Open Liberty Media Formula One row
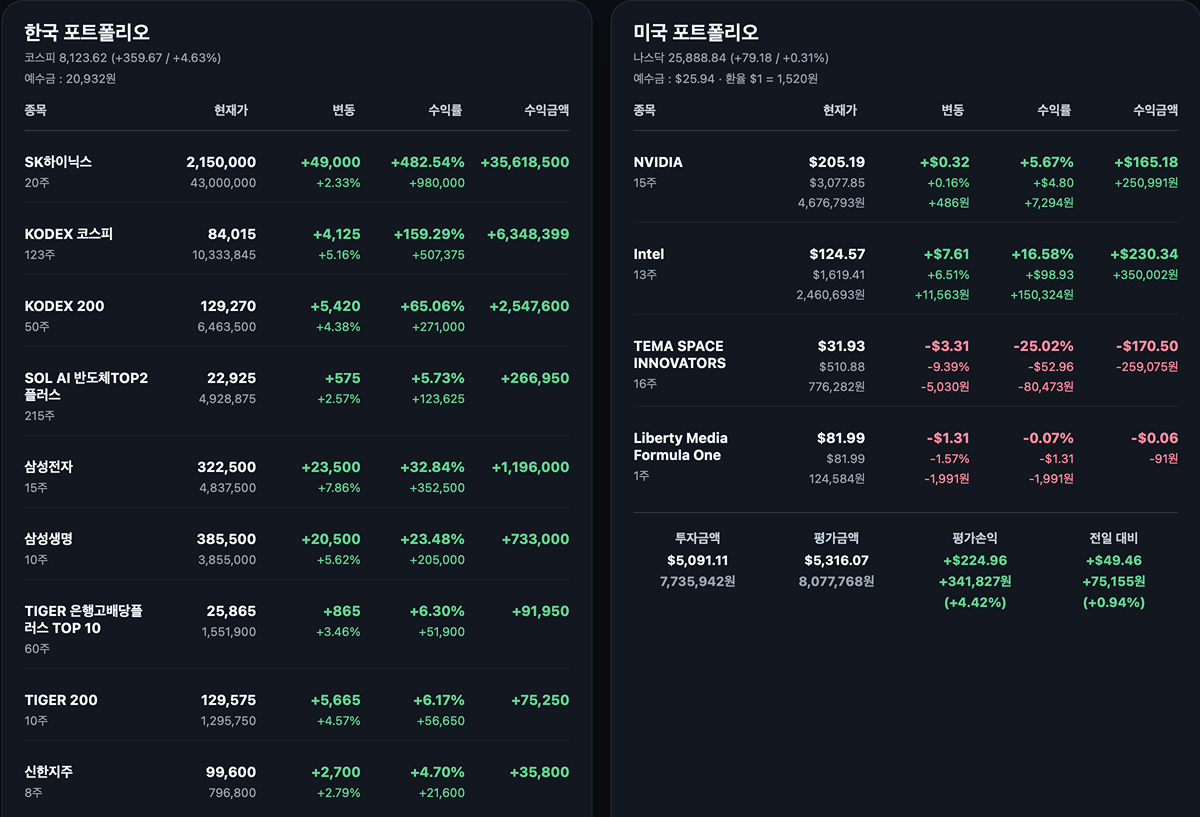 point(906,458)
